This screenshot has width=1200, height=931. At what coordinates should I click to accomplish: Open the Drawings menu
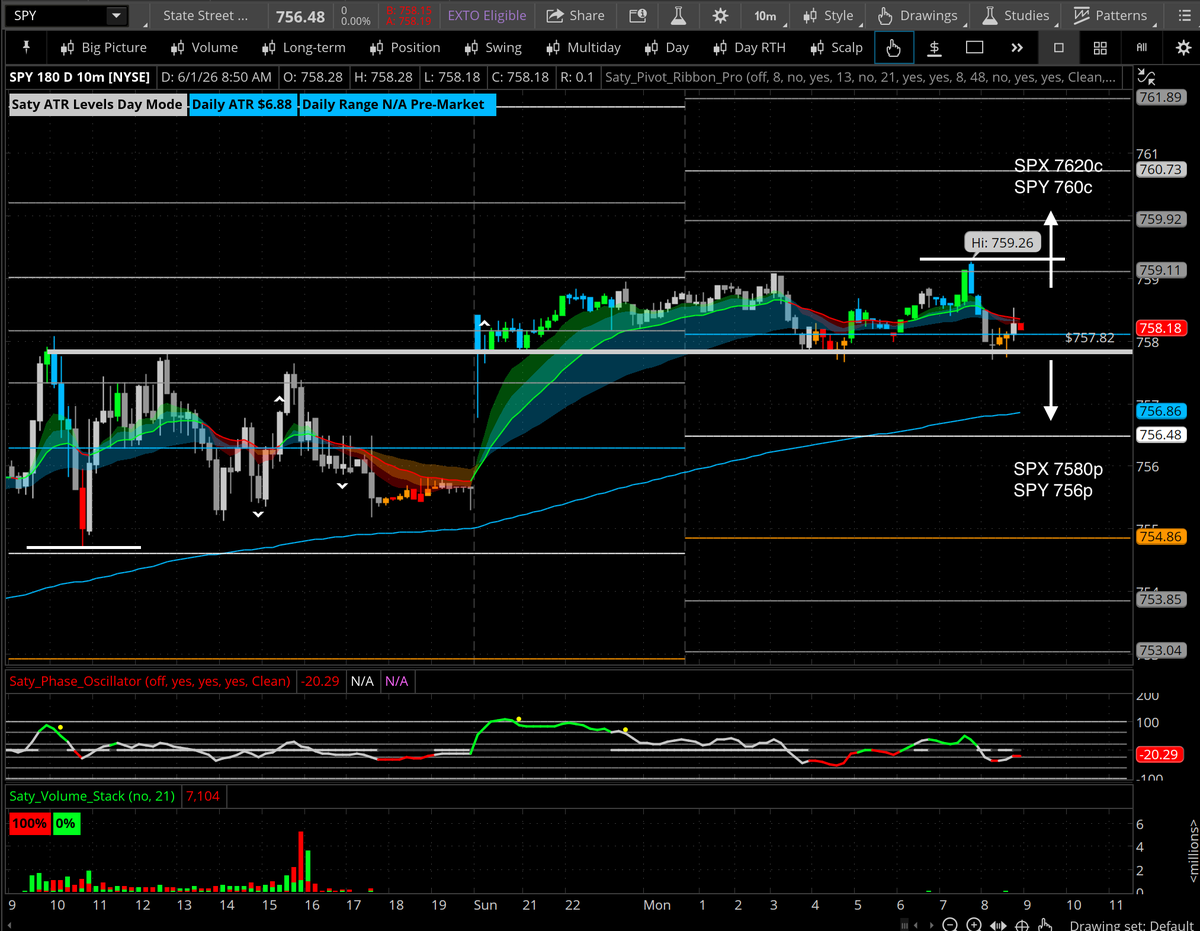917,15
